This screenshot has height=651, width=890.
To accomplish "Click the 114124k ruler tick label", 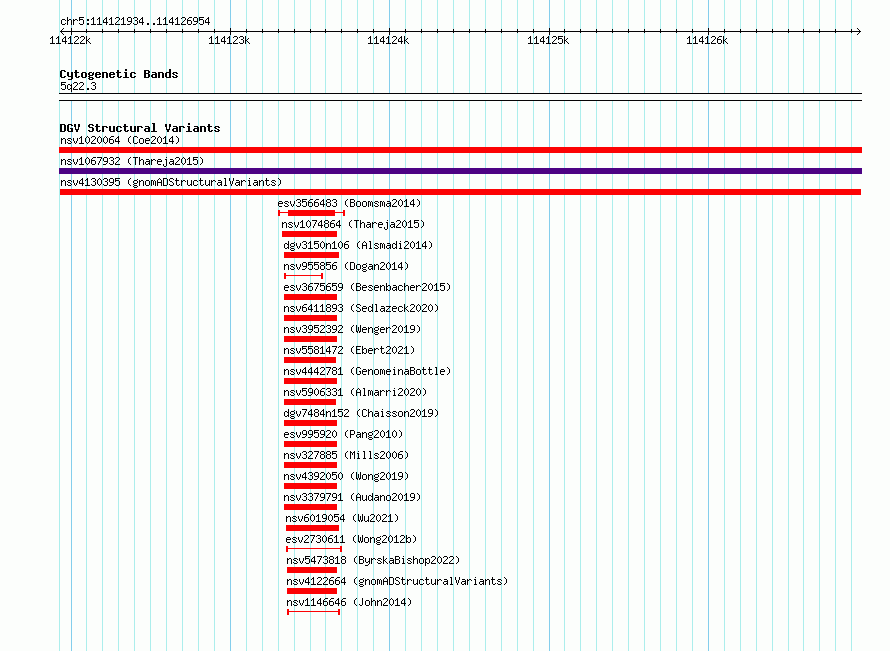I will click(388, 40).
